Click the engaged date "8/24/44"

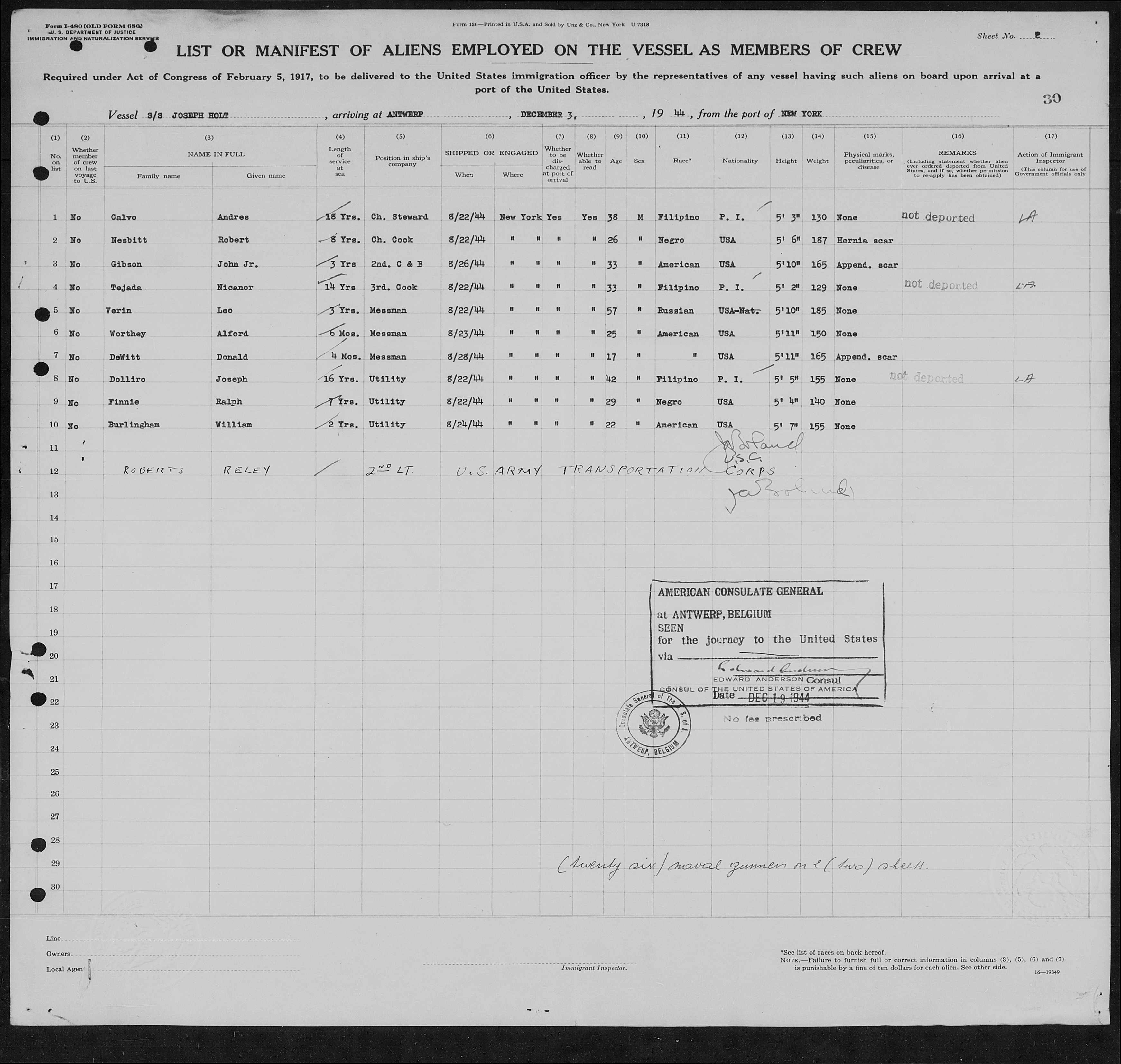click(465, 424)
